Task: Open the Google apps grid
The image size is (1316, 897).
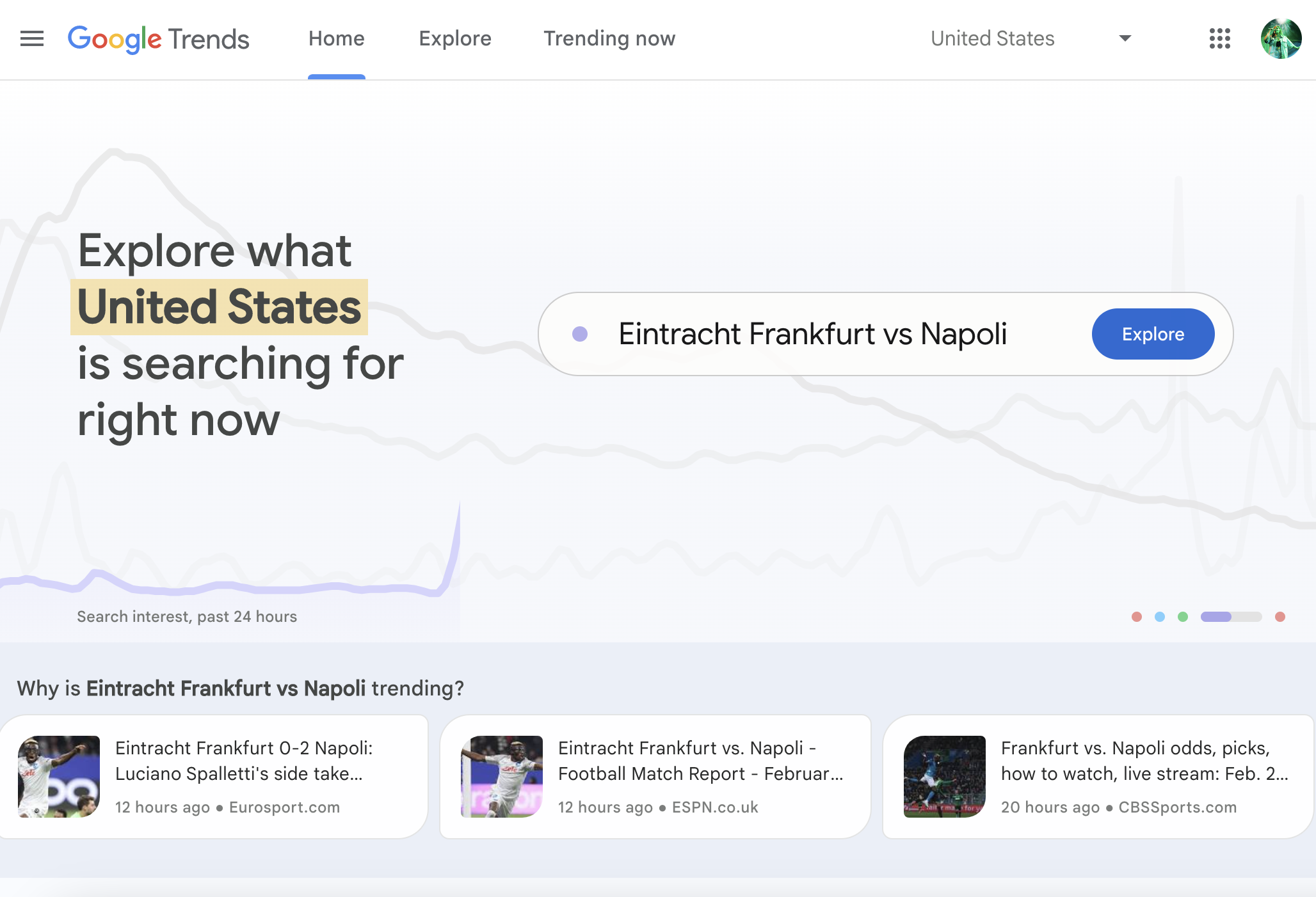Action: pyautogui.click(x=1220, y=38)
